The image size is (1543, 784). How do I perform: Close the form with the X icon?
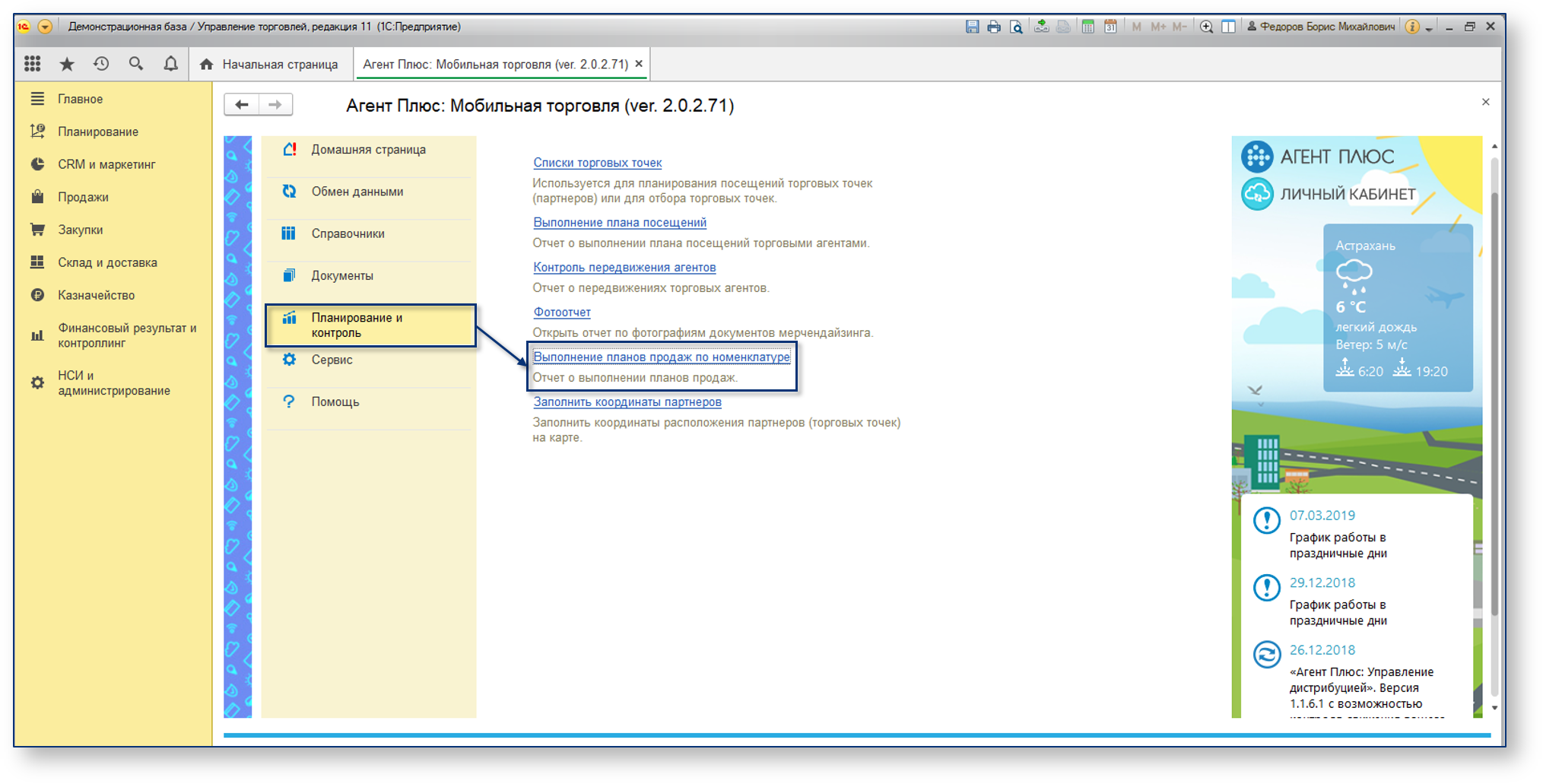click(1485, 102)
